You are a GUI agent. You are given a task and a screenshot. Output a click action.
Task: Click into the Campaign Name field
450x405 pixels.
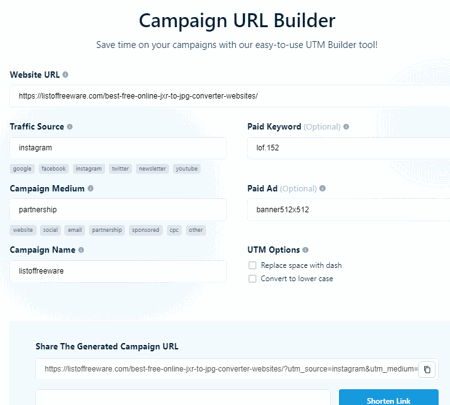click(x=118, y=271)
